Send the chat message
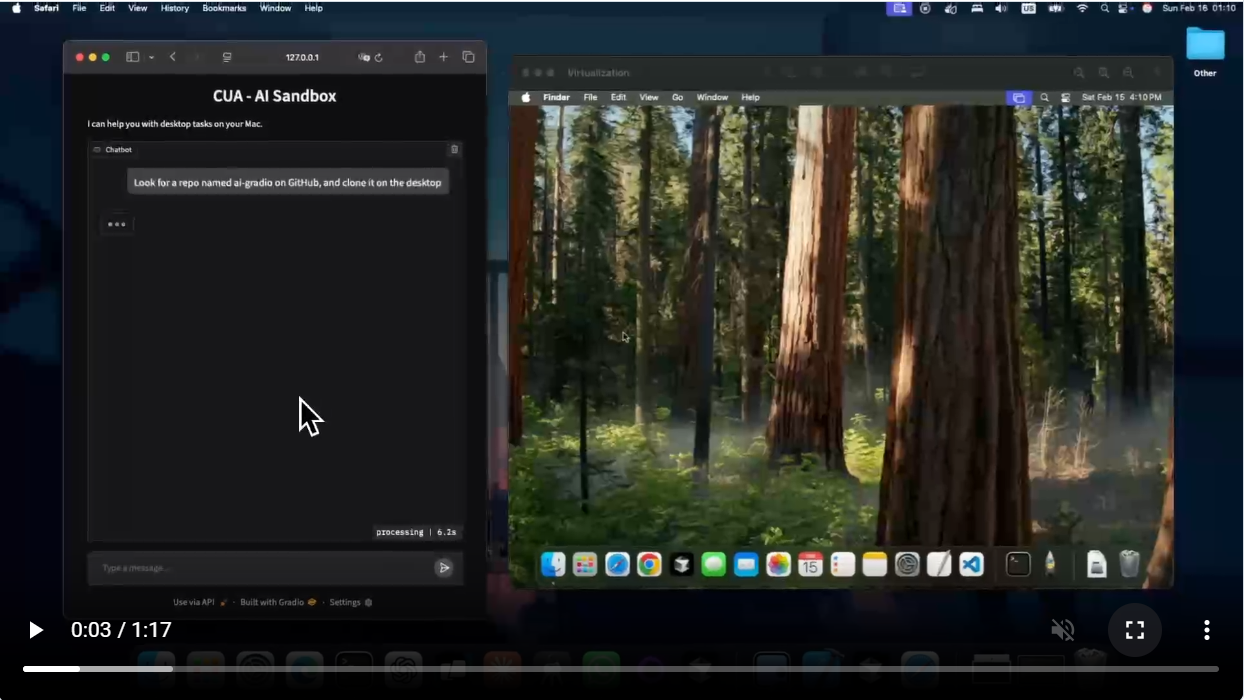The image size is (1244, 700). click(x=444, y=568)
